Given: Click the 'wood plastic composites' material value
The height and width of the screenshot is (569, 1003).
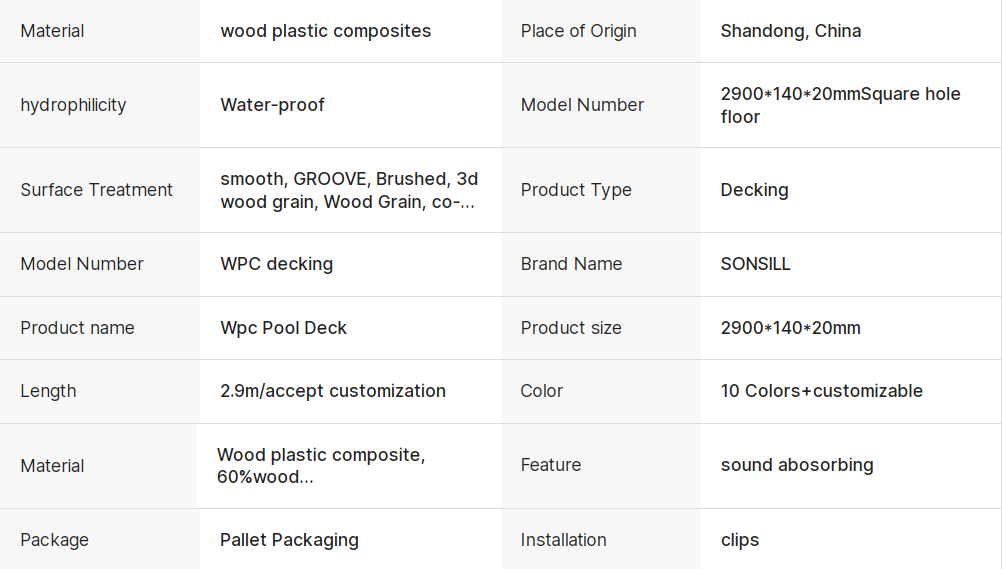Looking at the screenshot, I should tap(326, 31).
